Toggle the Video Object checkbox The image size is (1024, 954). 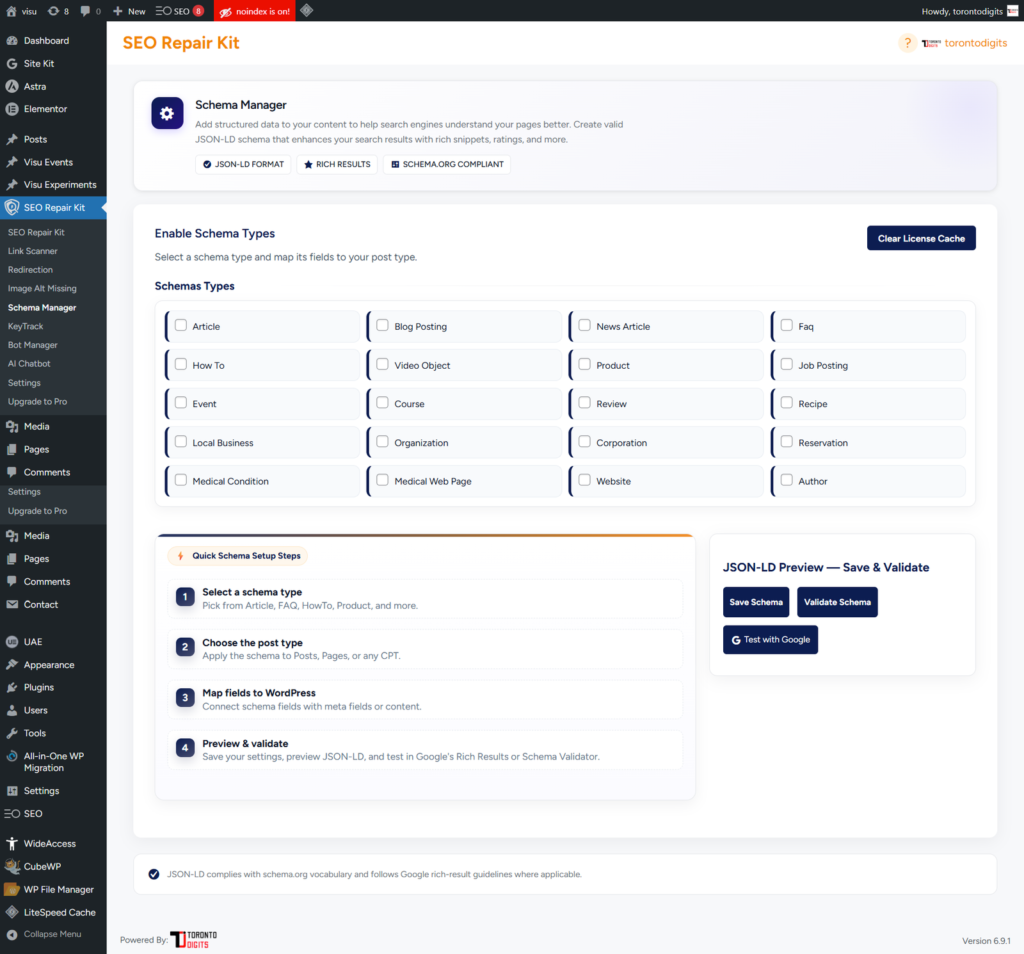click(383, 365)
